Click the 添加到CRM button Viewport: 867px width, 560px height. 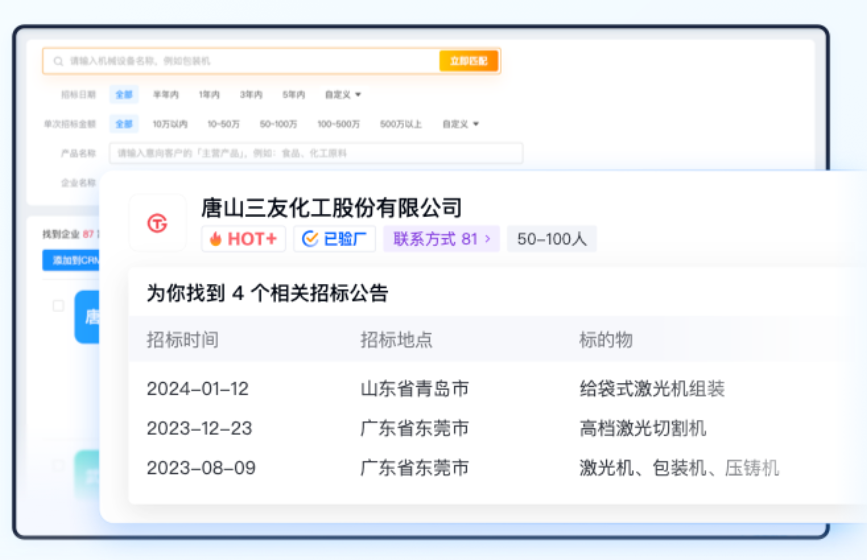click(x=70, y=260)
